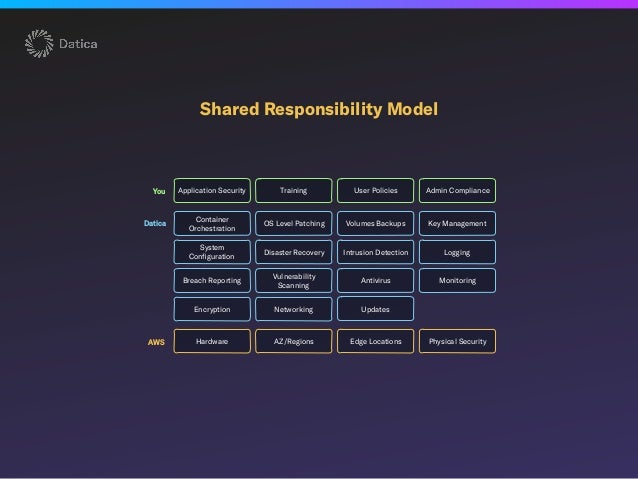Viewport: 638px width, 479px height.
Task: Select the Shared Responsibility Model title
Action: point(319,109)
